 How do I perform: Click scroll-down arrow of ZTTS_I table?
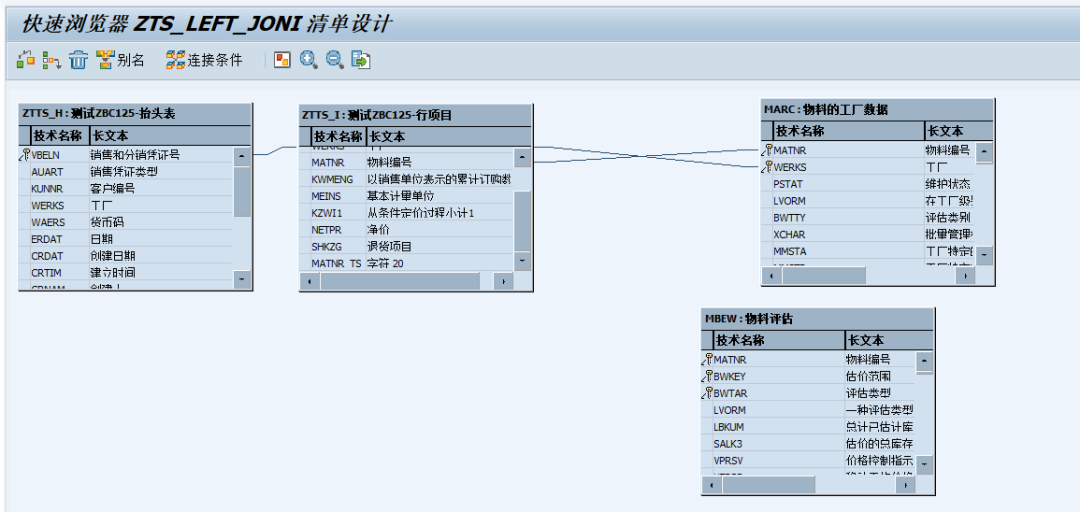click(522, 260)
